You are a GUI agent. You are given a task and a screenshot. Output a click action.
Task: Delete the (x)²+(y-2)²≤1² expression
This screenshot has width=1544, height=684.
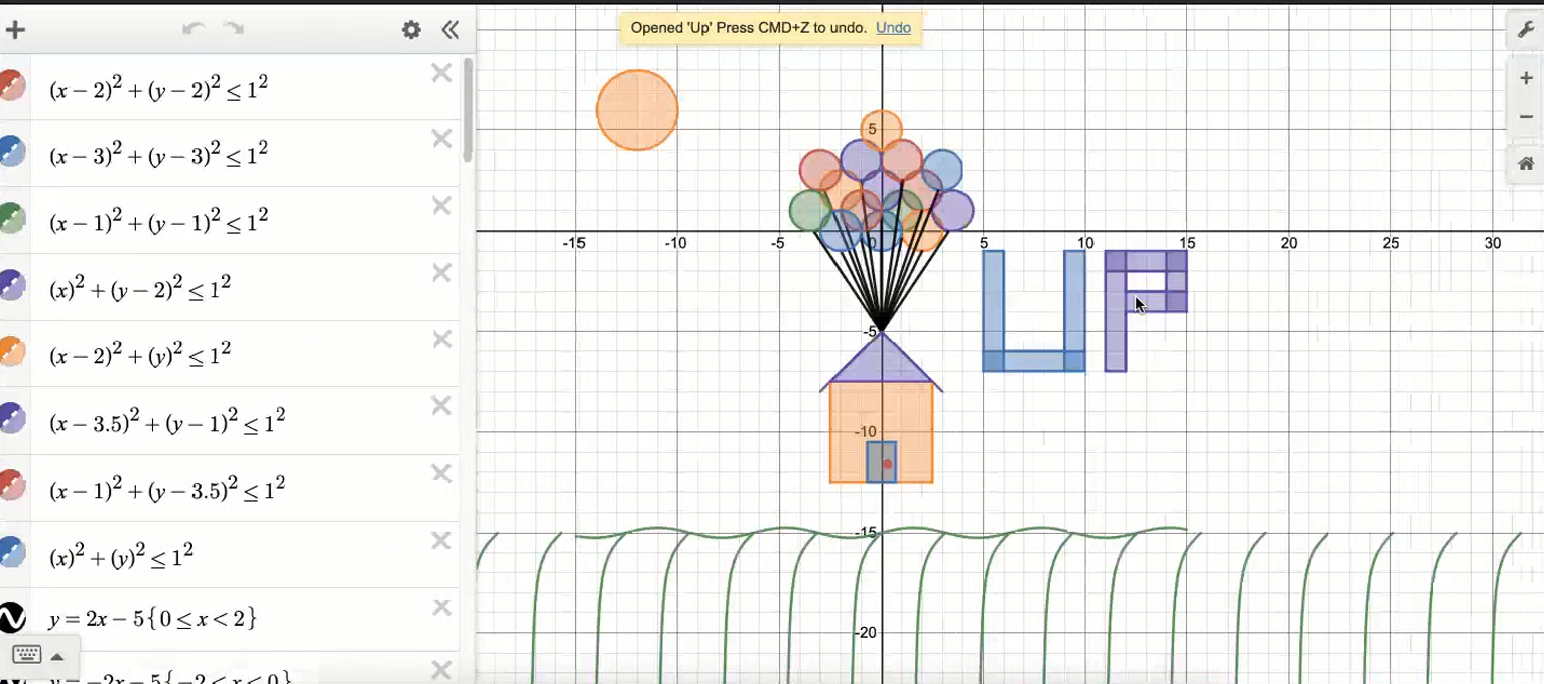point(441,272)
